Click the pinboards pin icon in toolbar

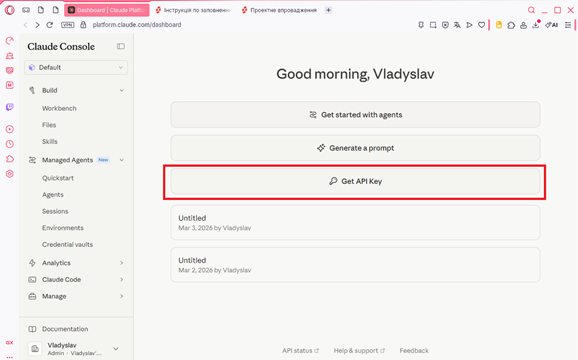[x=421, y=25]
